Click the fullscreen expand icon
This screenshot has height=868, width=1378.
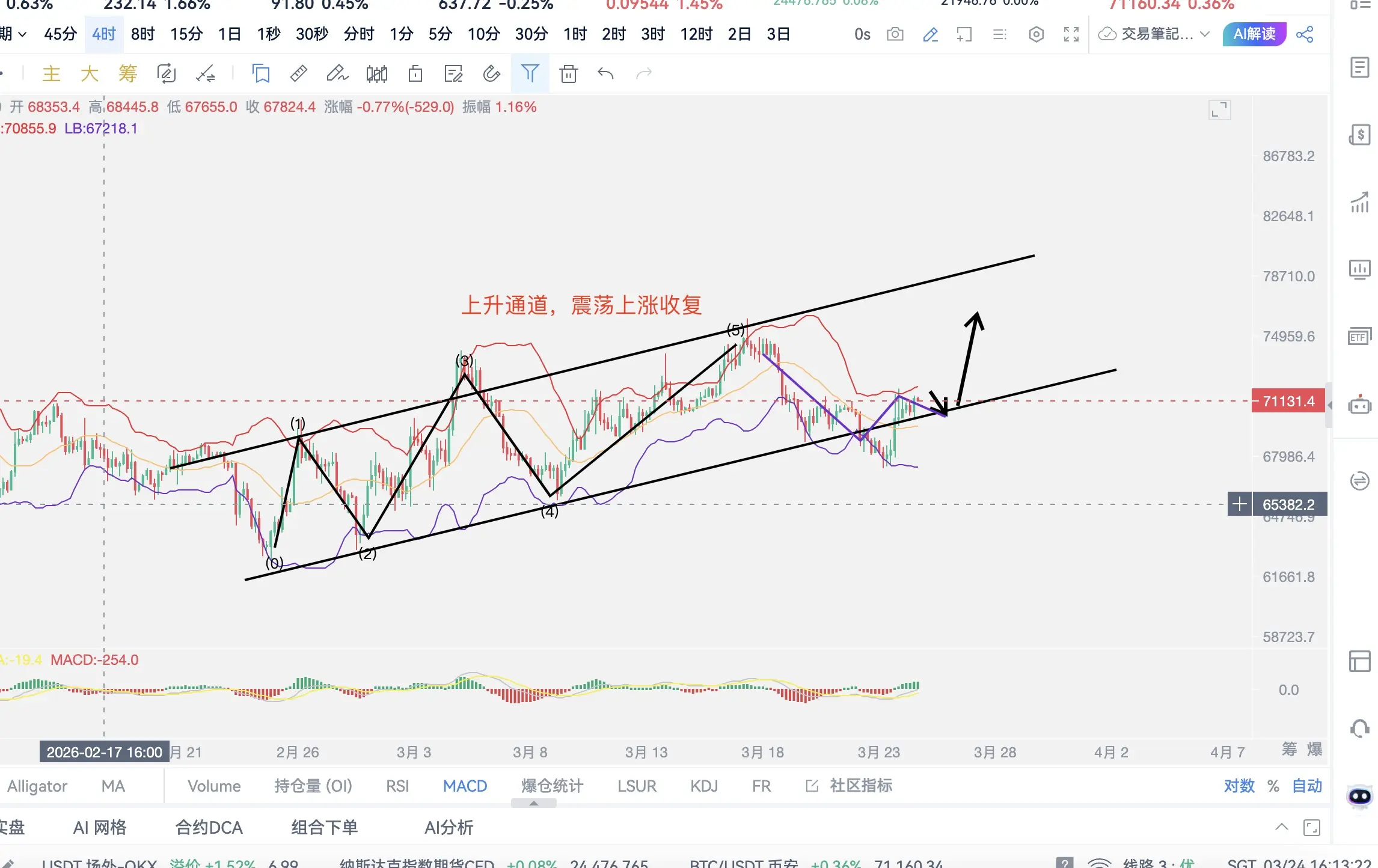[x=1071, y=34]
